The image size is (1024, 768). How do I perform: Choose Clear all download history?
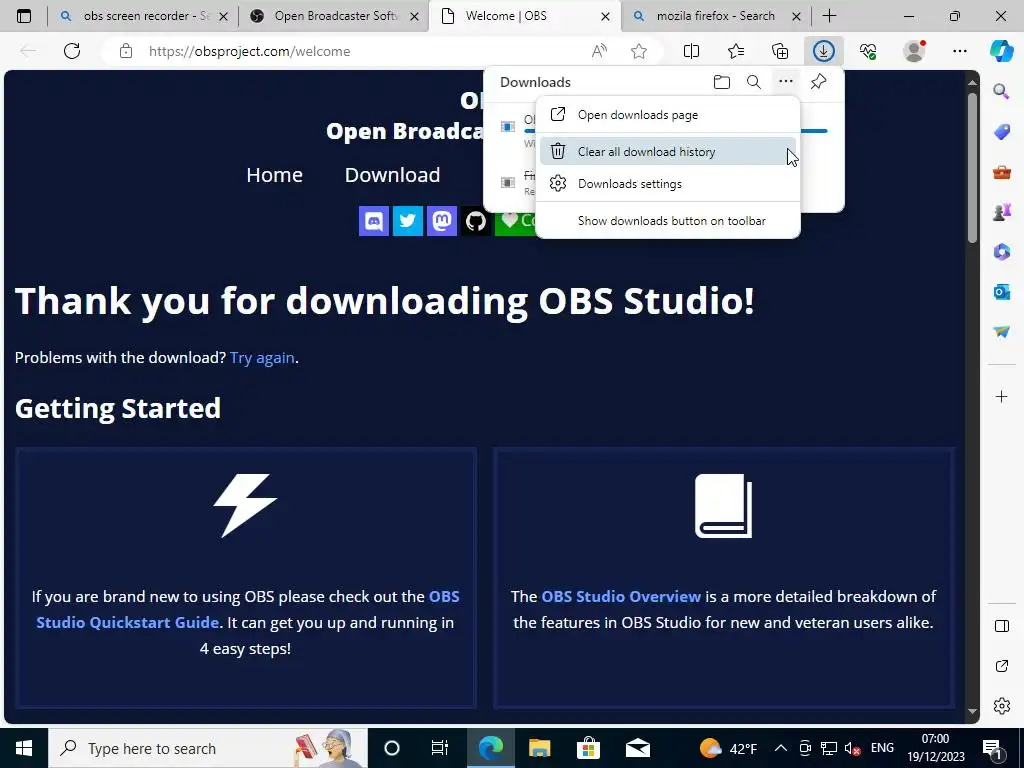point(667,152)
